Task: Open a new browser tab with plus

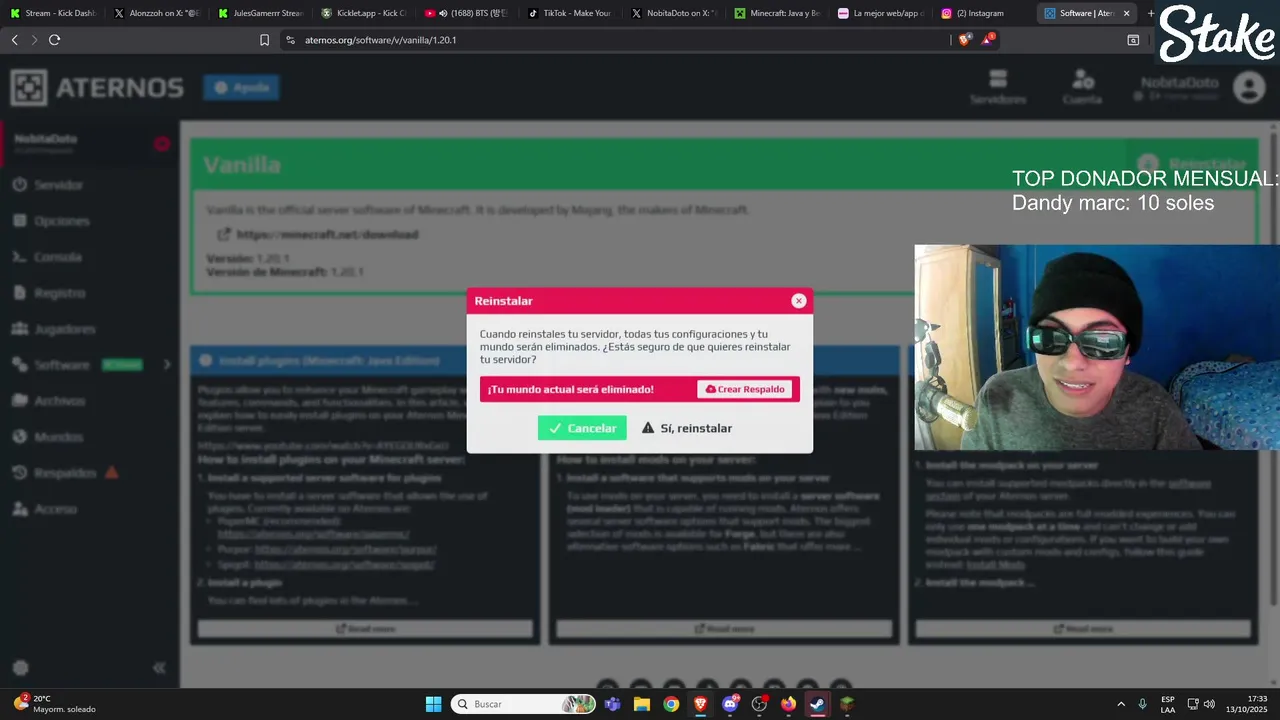Action: coord(1150,13)
